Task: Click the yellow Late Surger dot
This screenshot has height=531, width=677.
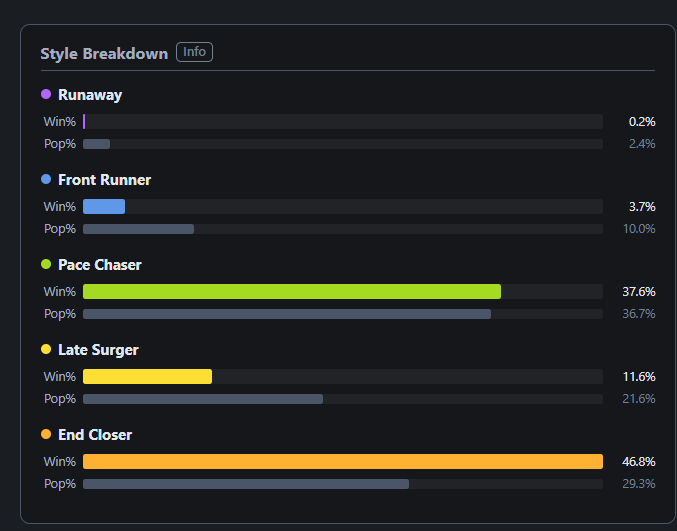Action: pos(46,349)
